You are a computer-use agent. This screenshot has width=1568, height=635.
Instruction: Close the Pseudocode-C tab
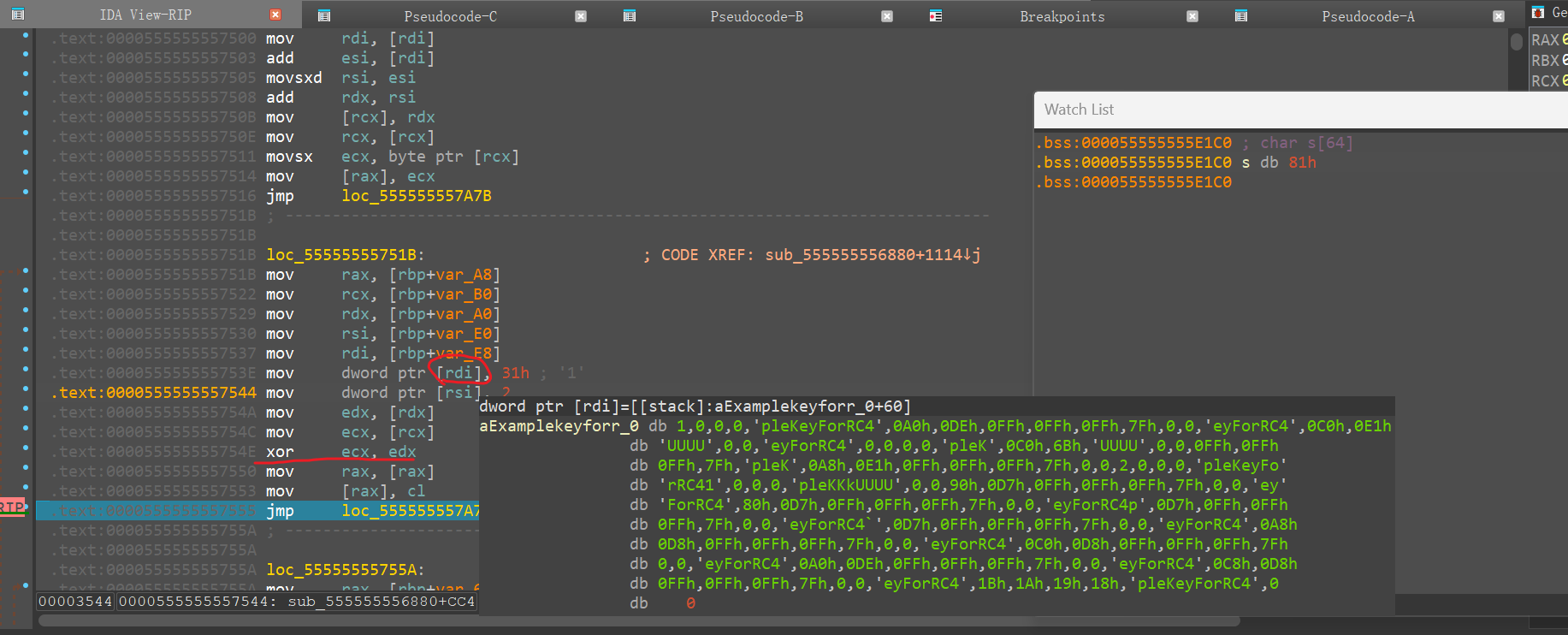click(581, 16)
